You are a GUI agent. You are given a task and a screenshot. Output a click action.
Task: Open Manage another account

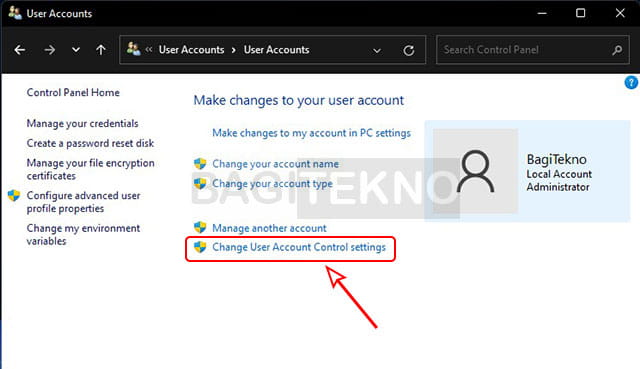(x=269, y=228)
